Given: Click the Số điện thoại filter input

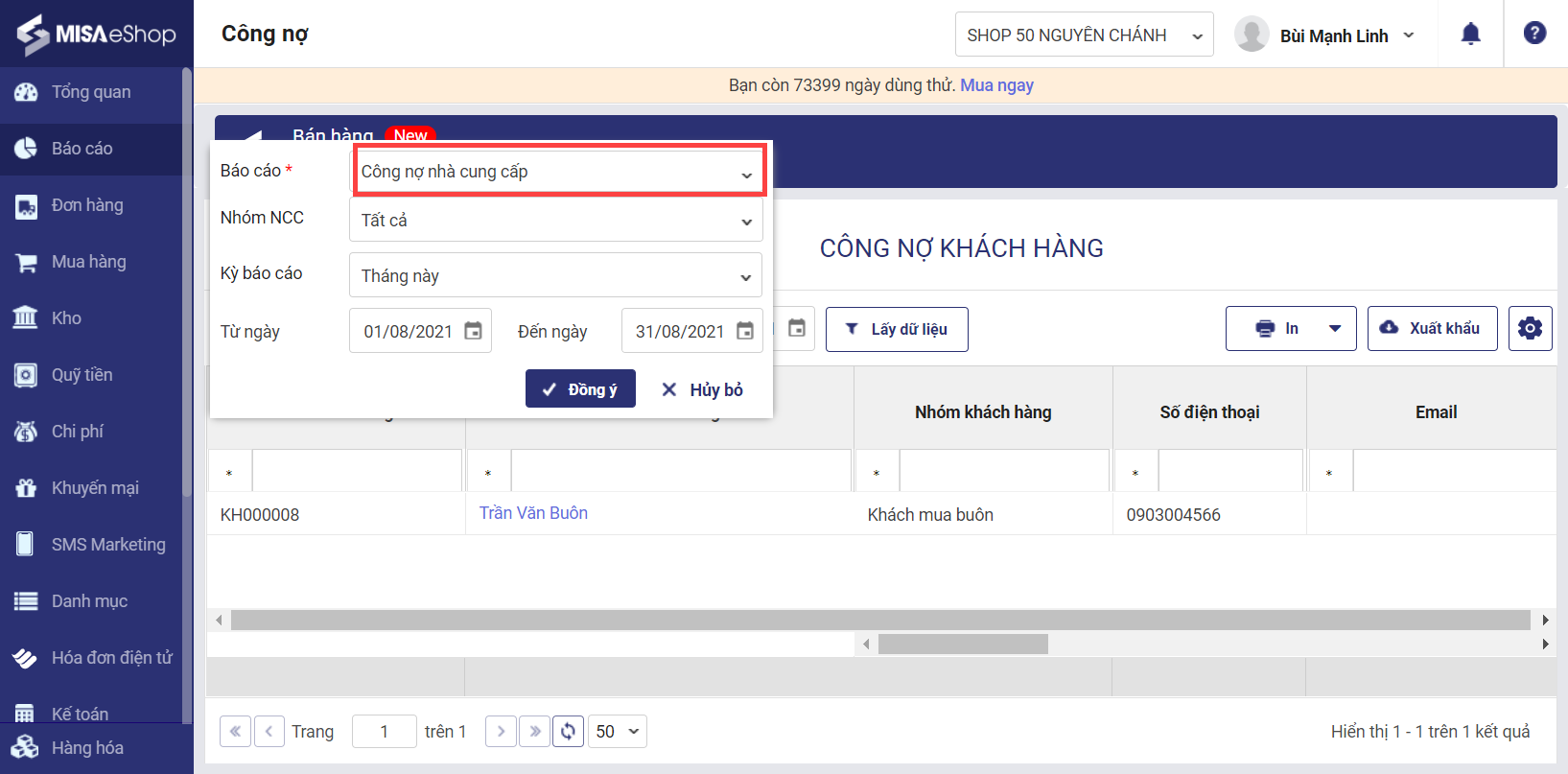Looking at the screenshot, I should pos(1230,471).
